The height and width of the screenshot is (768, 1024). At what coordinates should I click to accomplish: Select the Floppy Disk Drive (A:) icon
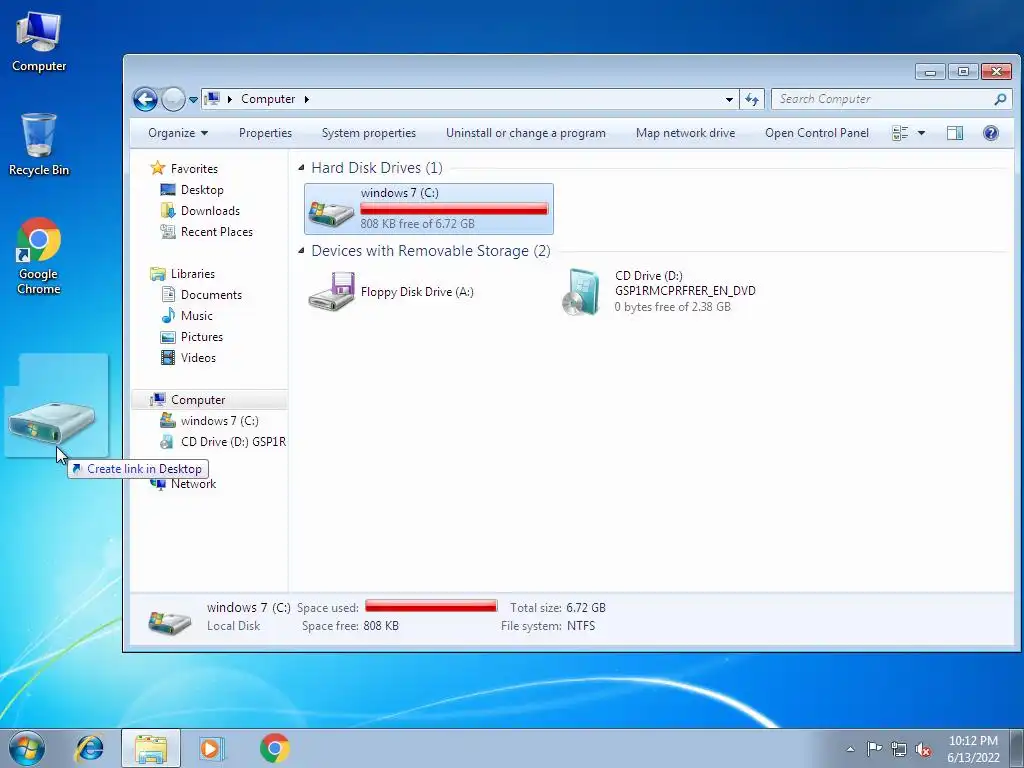[x=332, y=291]
